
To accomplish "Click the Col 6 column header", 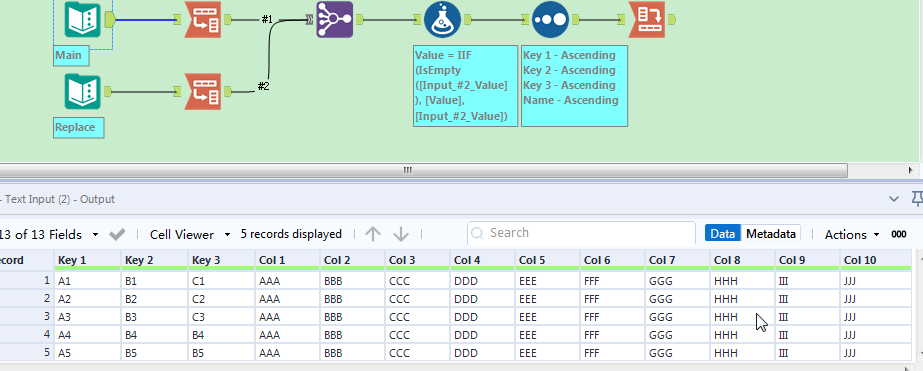I will [613, 260].
